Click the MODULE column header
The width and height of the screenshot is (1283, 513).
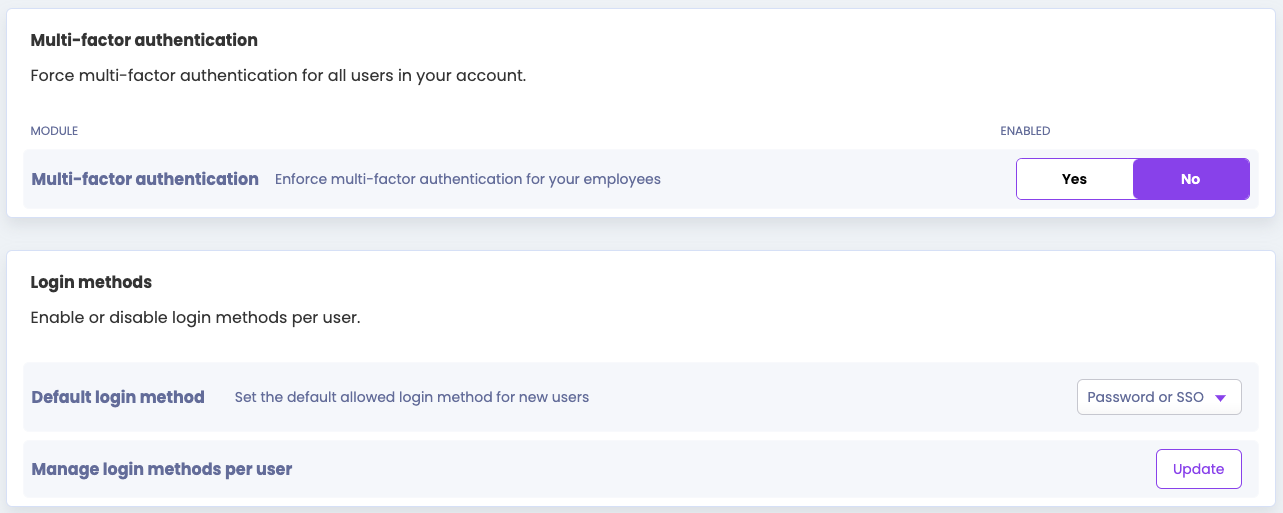tap(54, 131)
